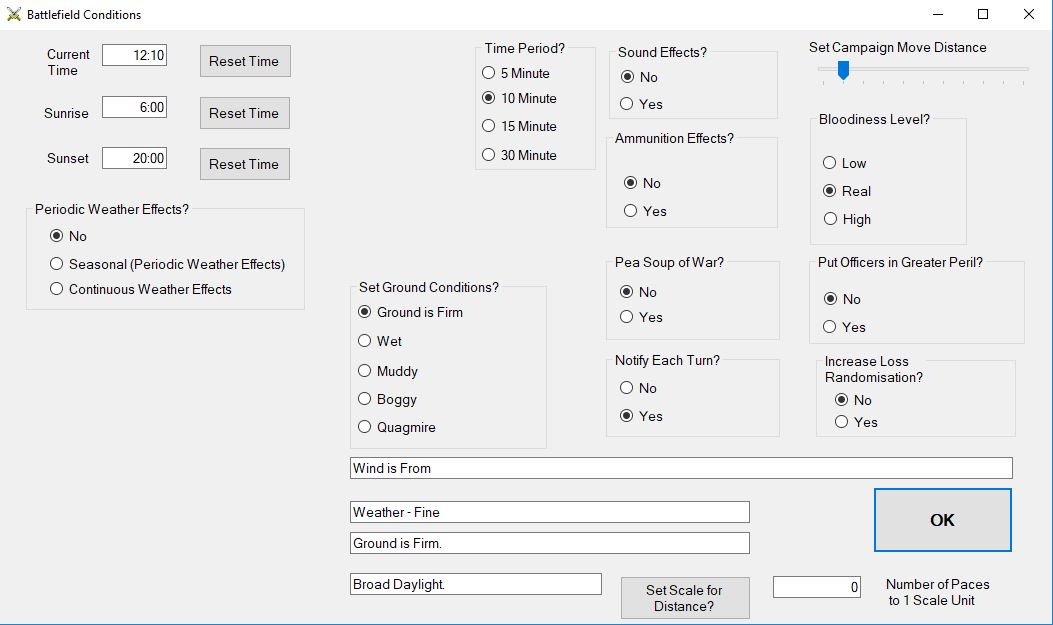Image resolution: width=1053 pixels, height=625 pixels.
Task: Reset the Current Time value
Action: pyautogui.click(x=245, y=61)
